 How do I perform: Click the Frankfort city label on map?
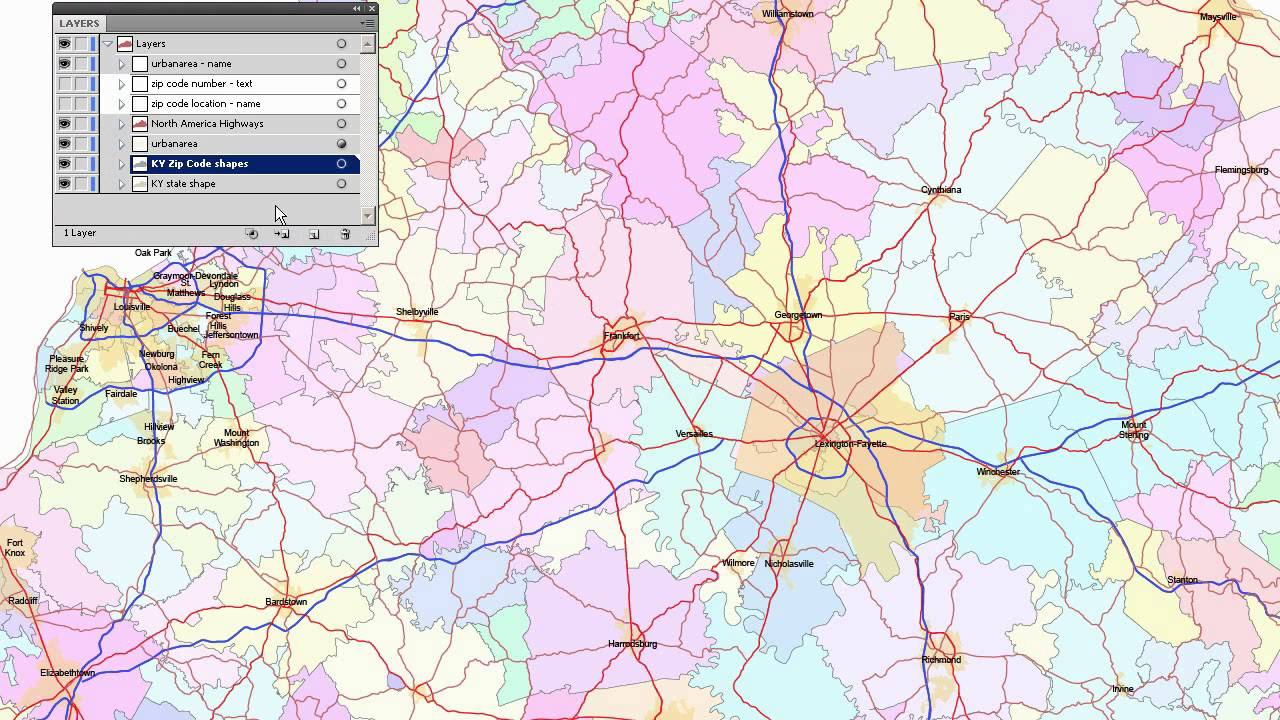tap(621, 336)
